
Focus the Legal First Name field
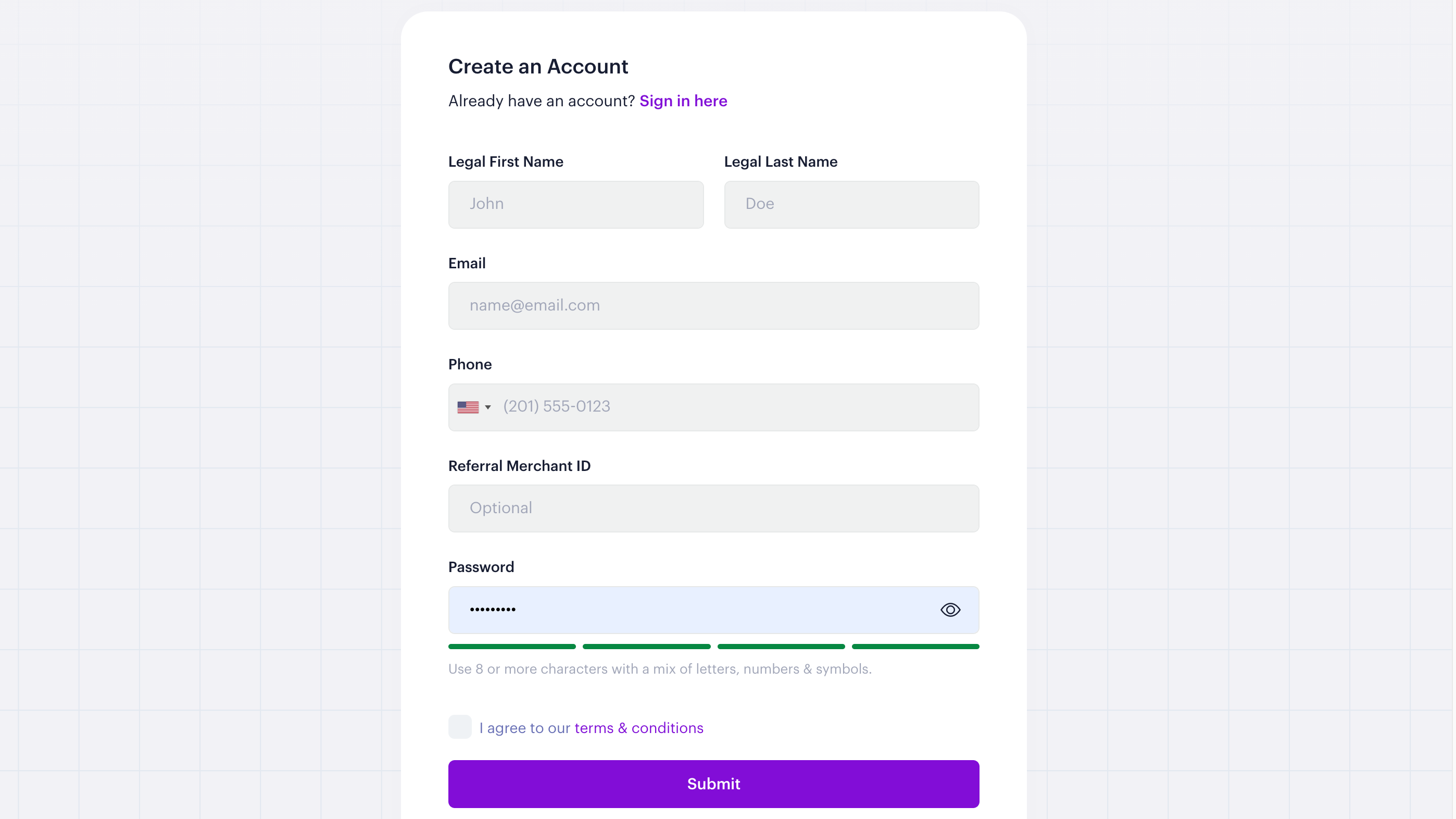point(575,204)
